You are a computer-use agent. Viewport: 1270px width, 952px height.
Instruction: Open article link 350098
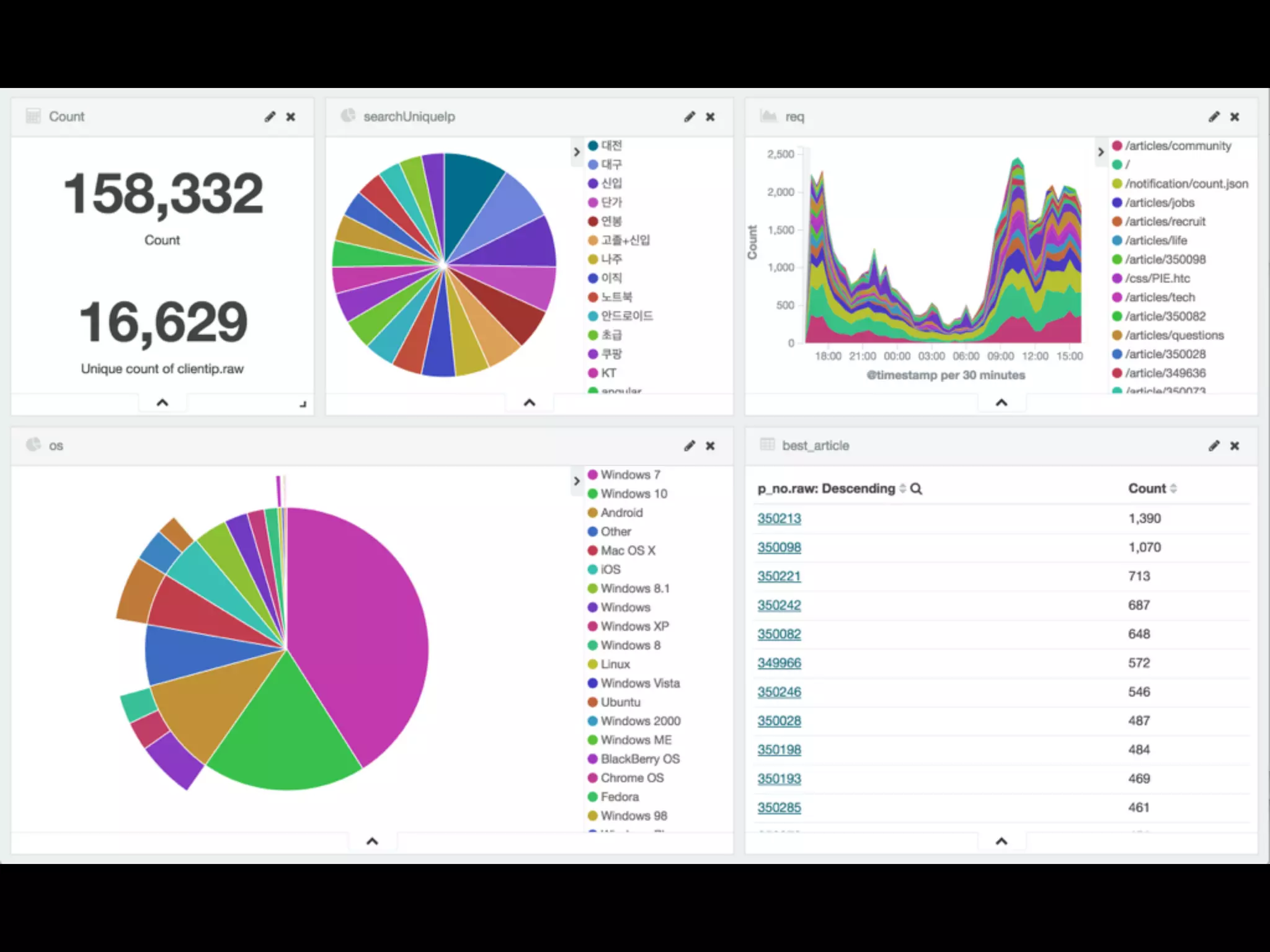(779, 547)
